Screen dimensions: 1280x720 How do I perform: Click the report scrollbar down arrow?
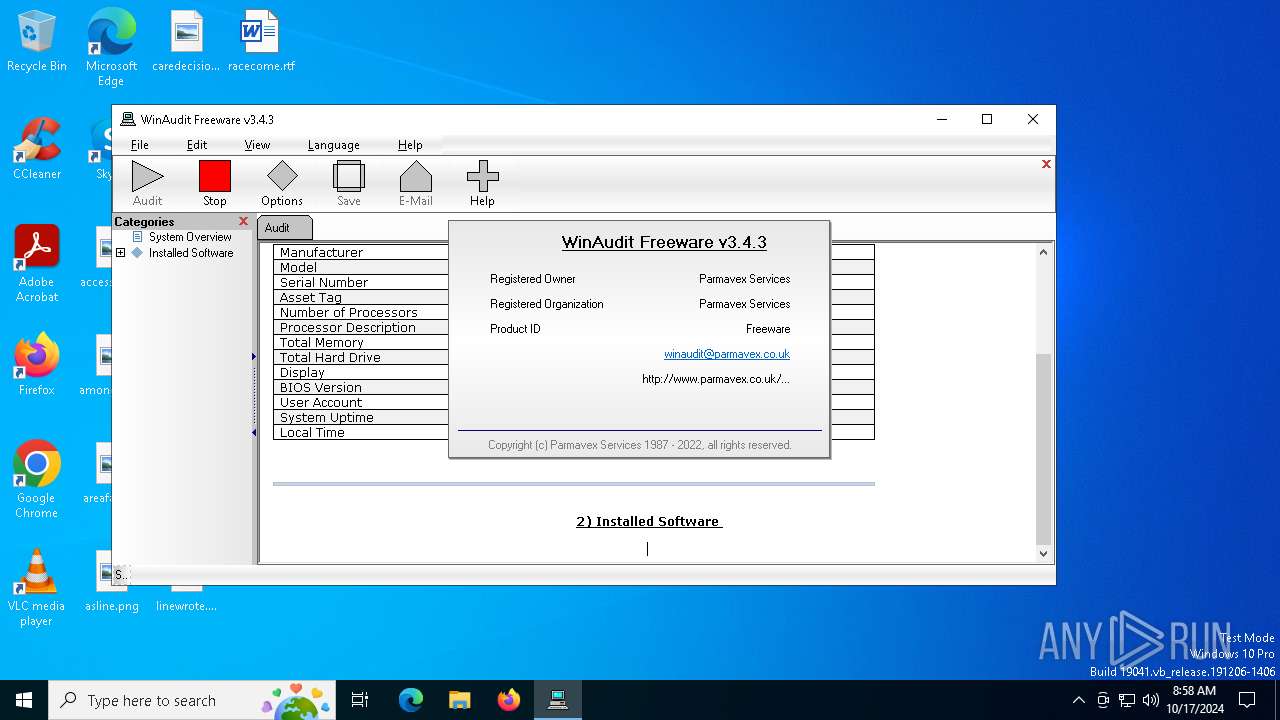(1044, 553)
